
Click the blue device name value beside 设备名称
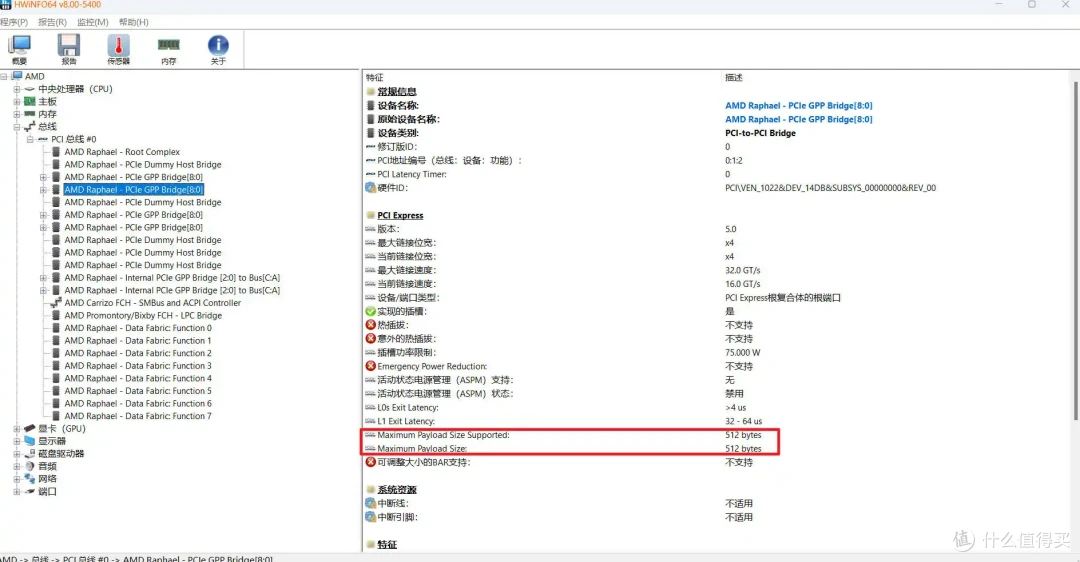pyautogui.click(x=798, y=105)
